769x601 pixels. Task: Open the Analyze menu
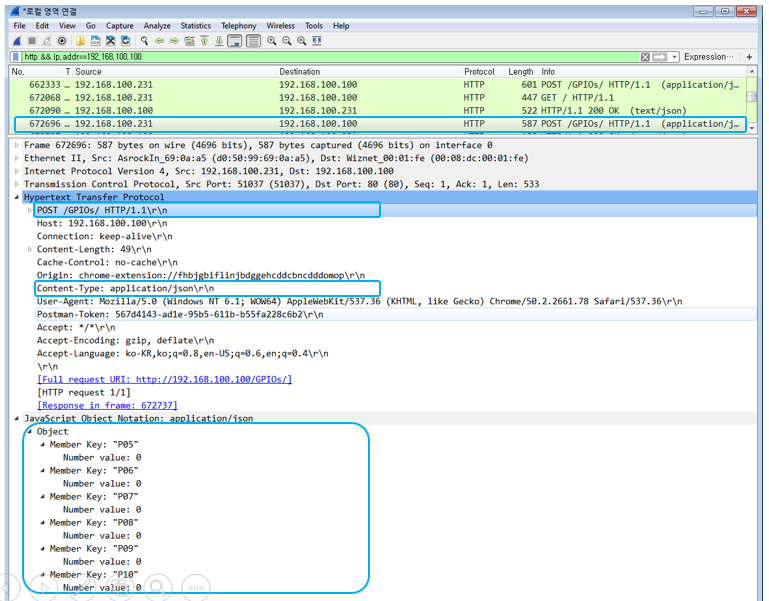[x=157, y=26]
